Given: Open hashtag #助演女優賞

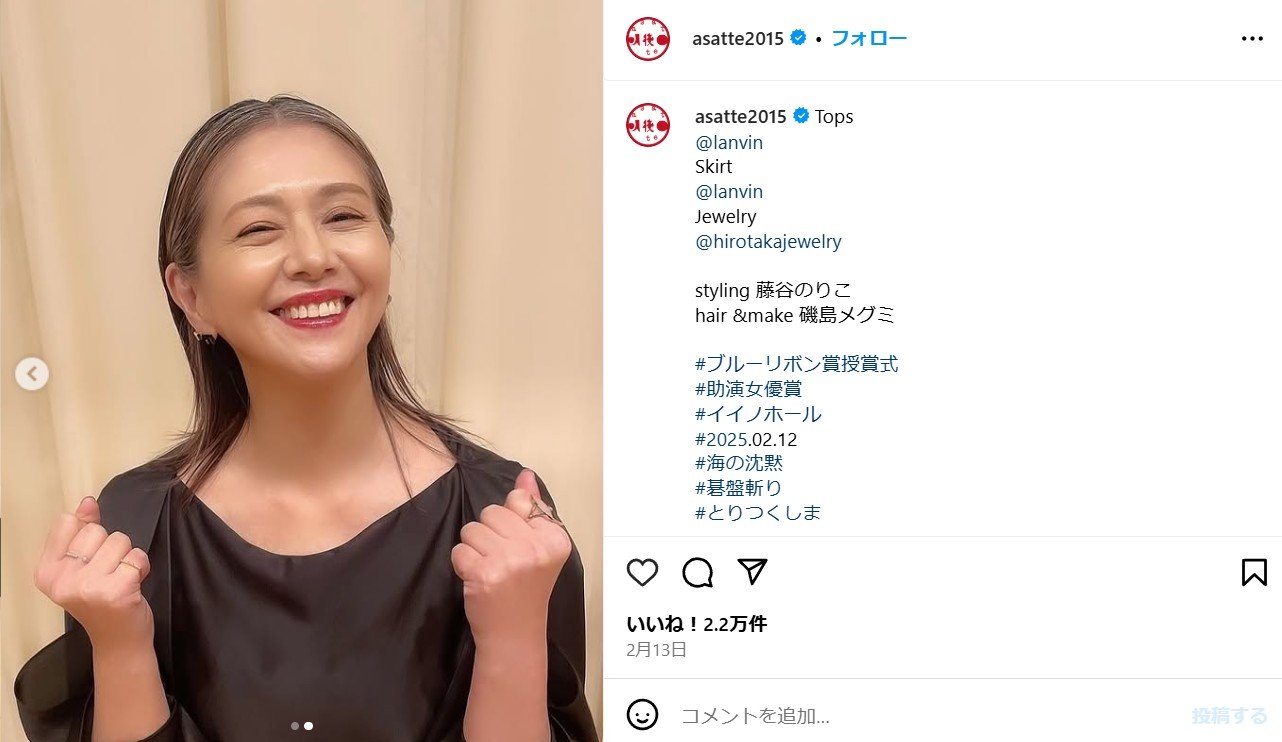Looking at the screenshot, I should coord(748,389).
